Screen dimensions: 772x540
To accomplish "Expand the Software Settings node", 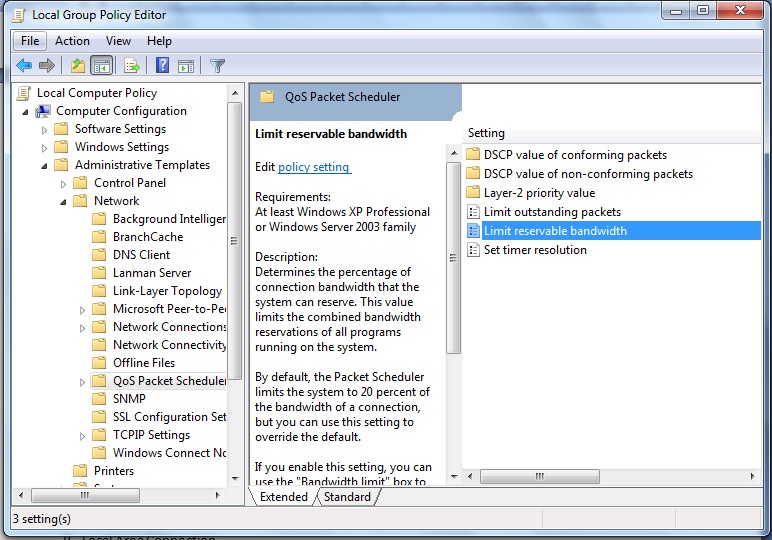I will (x=44, y=130).
